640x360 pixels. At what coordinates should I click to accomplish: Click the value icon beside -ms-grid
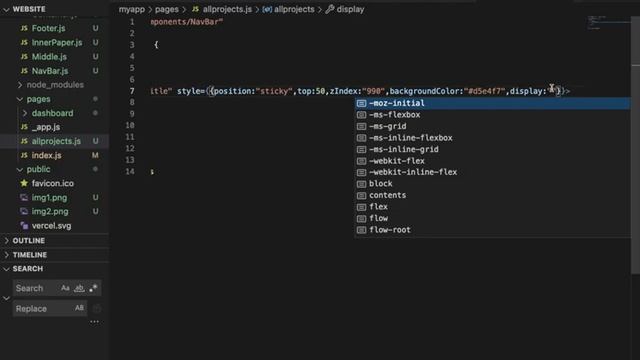[x=361, y=127]
